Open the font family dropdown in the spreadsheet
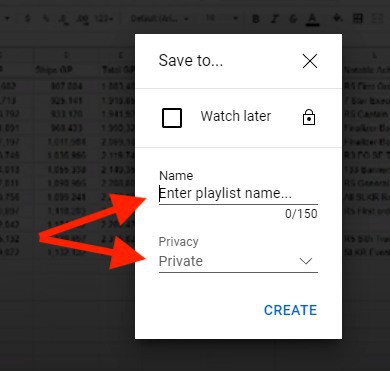390x371 pixels. [160, 19]
